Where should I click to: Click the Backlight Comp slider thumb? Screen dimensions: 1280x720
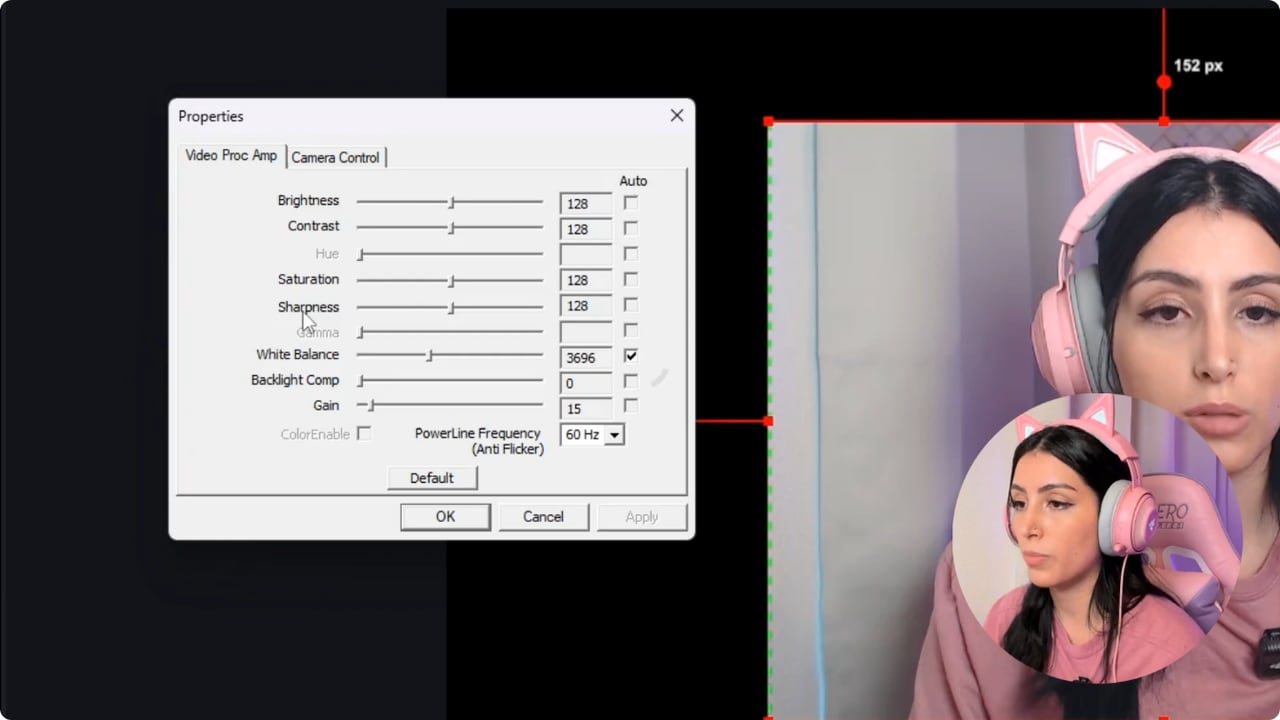pyautogui.click(x=361, y=381)
